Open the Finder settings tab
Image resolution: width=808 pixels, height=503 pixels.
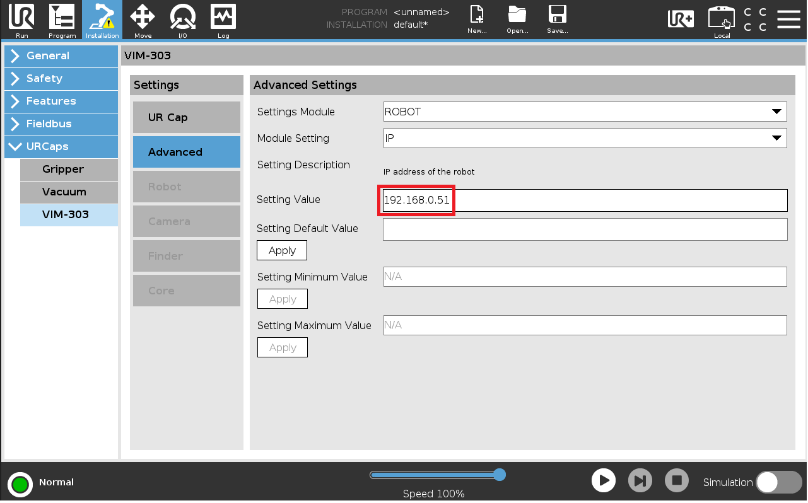coord(187,256)
